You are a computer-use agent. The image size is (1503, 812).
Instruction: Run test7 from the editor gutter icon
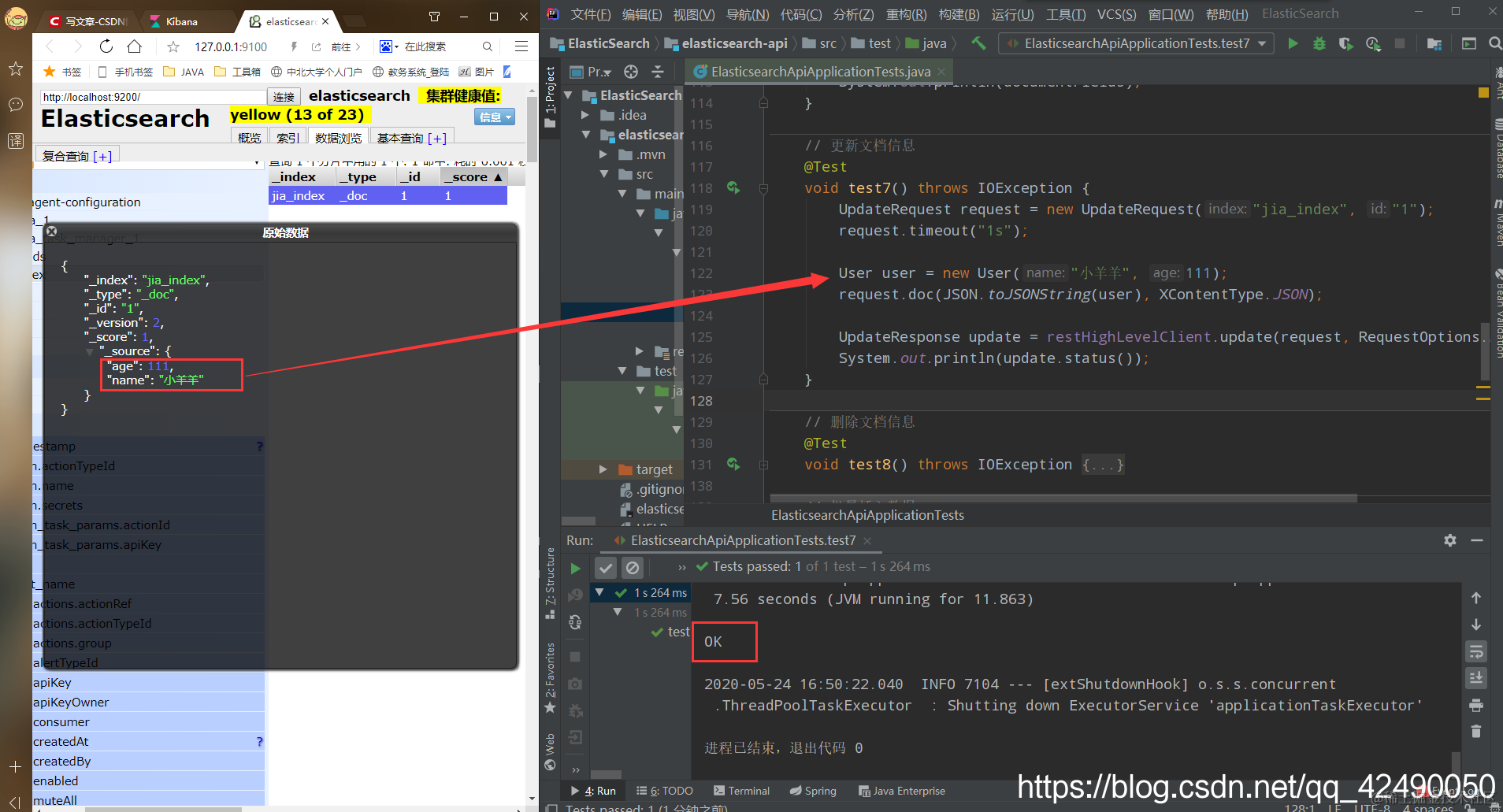733,187
